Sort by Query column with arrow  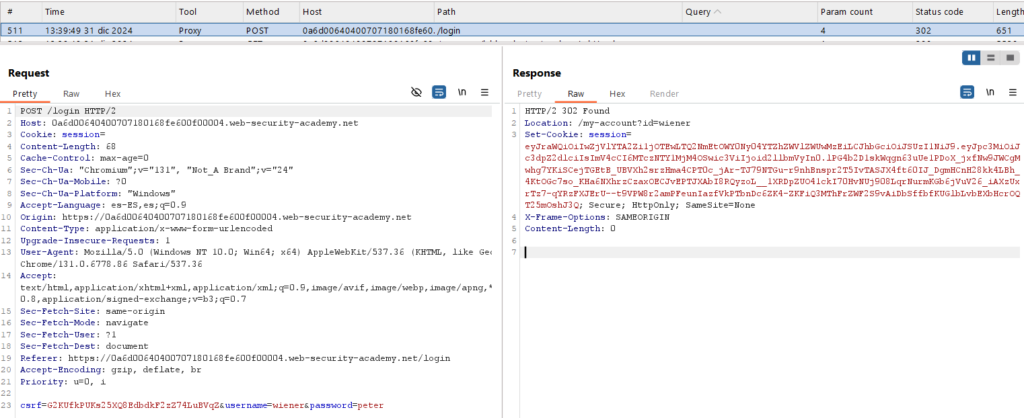(x=749, y=12)
